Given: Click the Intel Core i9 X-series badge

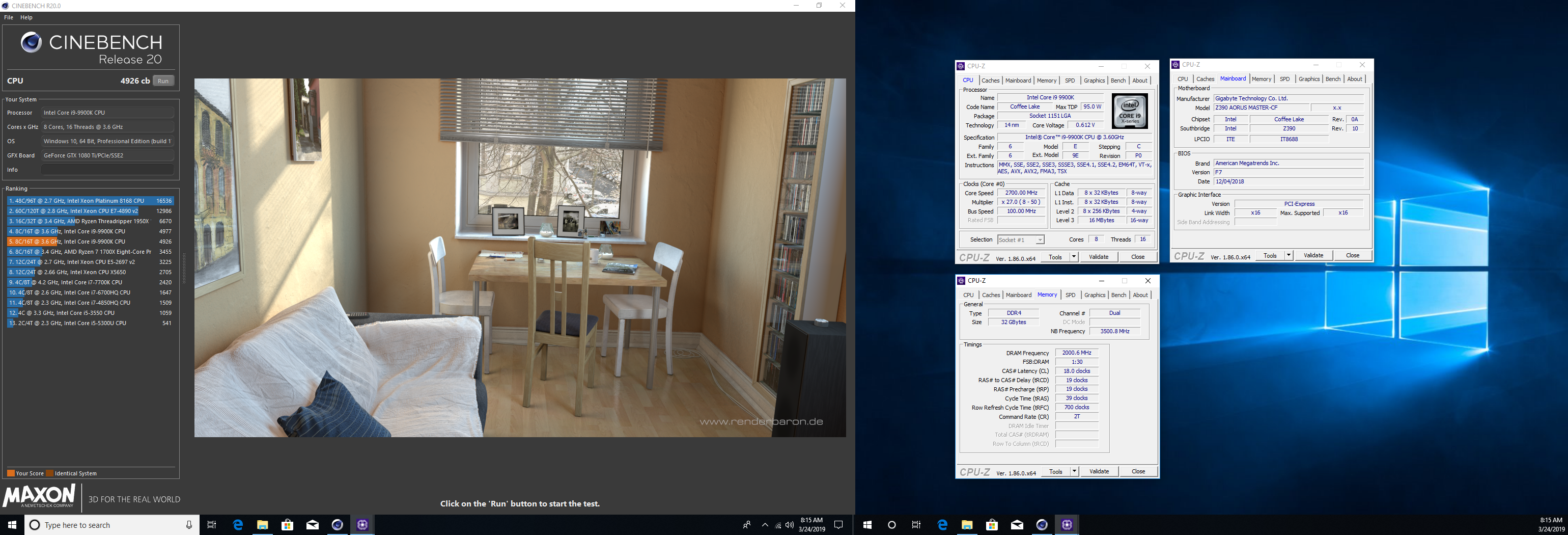Looking at the screenshot, I should [1130, 111].
